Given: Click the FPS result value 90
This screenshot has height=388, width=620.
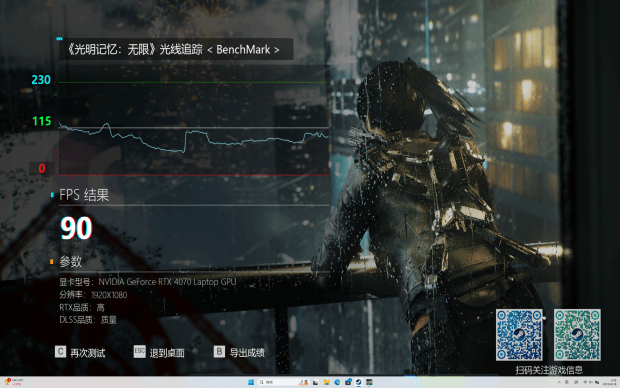Looking at the screenshot, I should point(76,228).
